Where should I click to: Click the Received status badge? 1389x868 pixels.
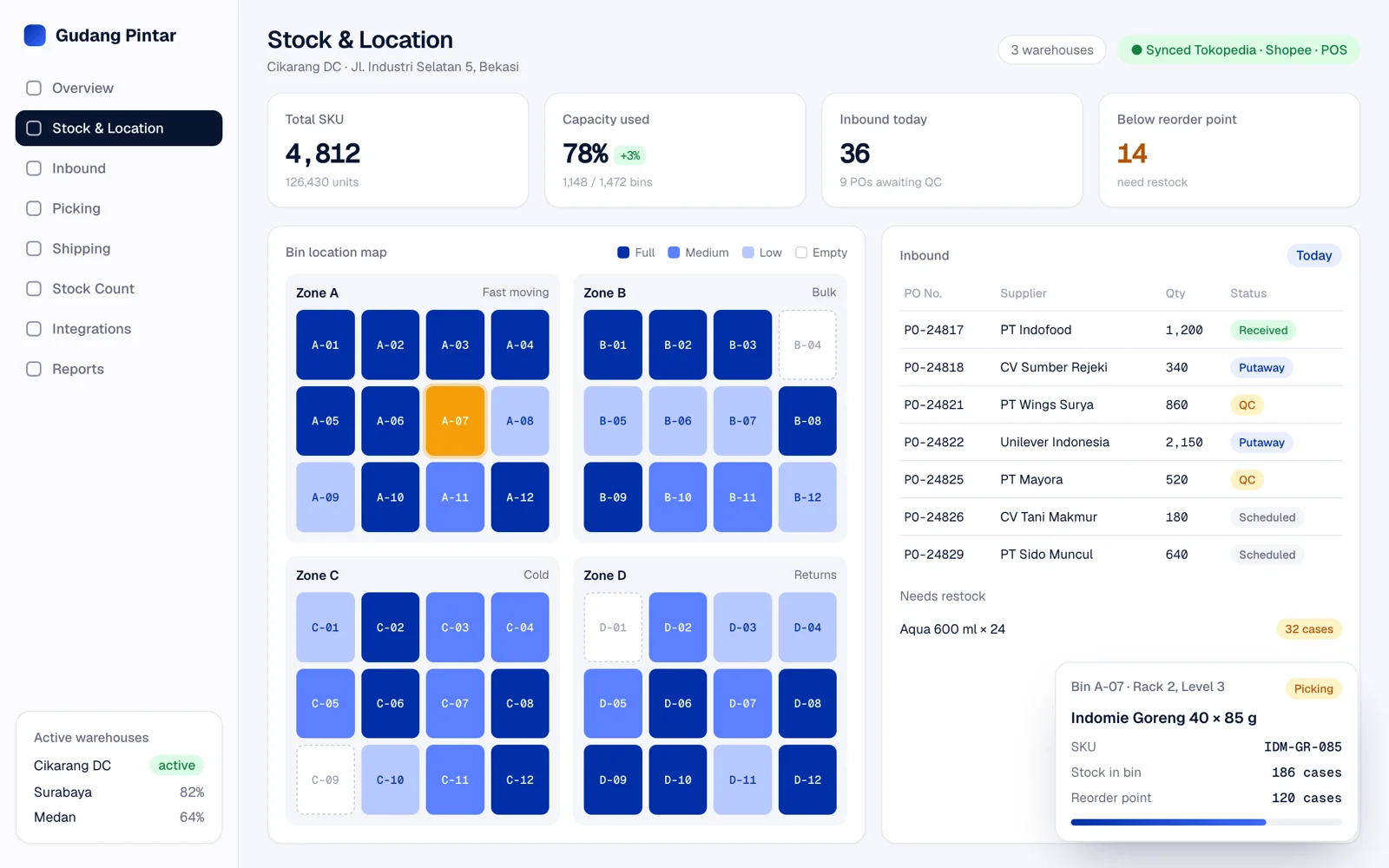pyautogui.click(x=1263, y=330)
